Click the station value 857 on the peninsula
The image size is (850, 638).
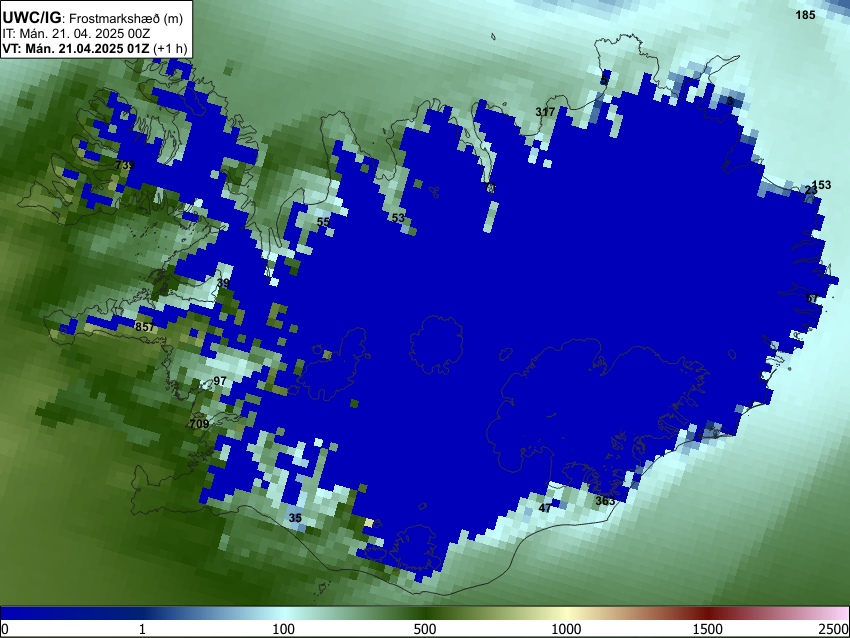[x=144, y=327]
